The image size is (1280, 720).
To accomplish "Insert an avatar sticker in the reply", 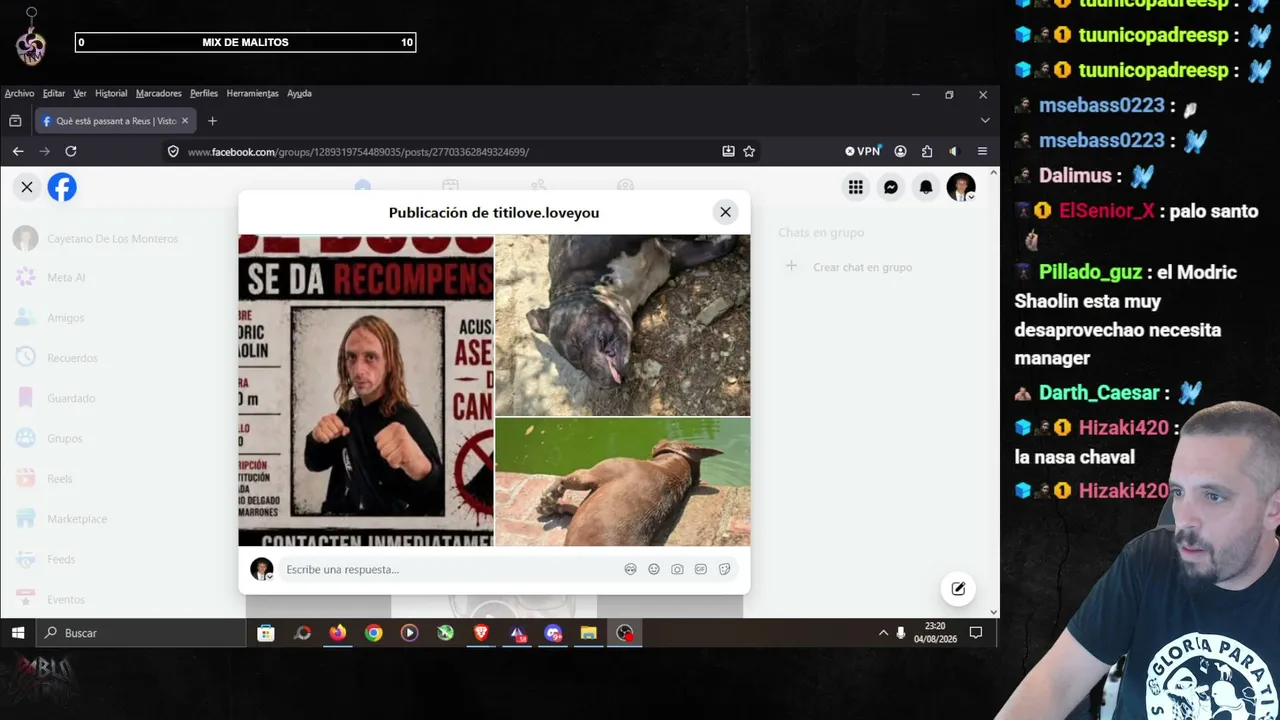I will [630, 569].
